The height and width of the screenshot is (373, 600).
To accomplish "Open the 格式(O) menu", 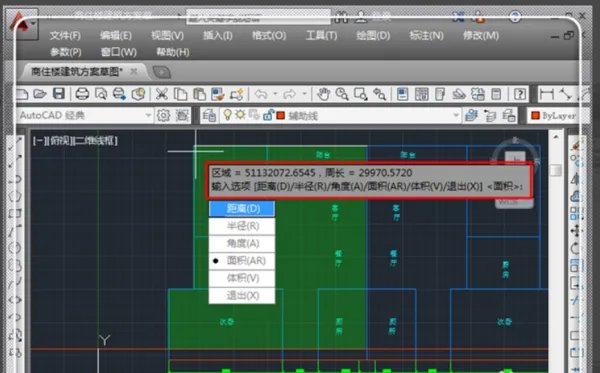I will click(269, 36).
